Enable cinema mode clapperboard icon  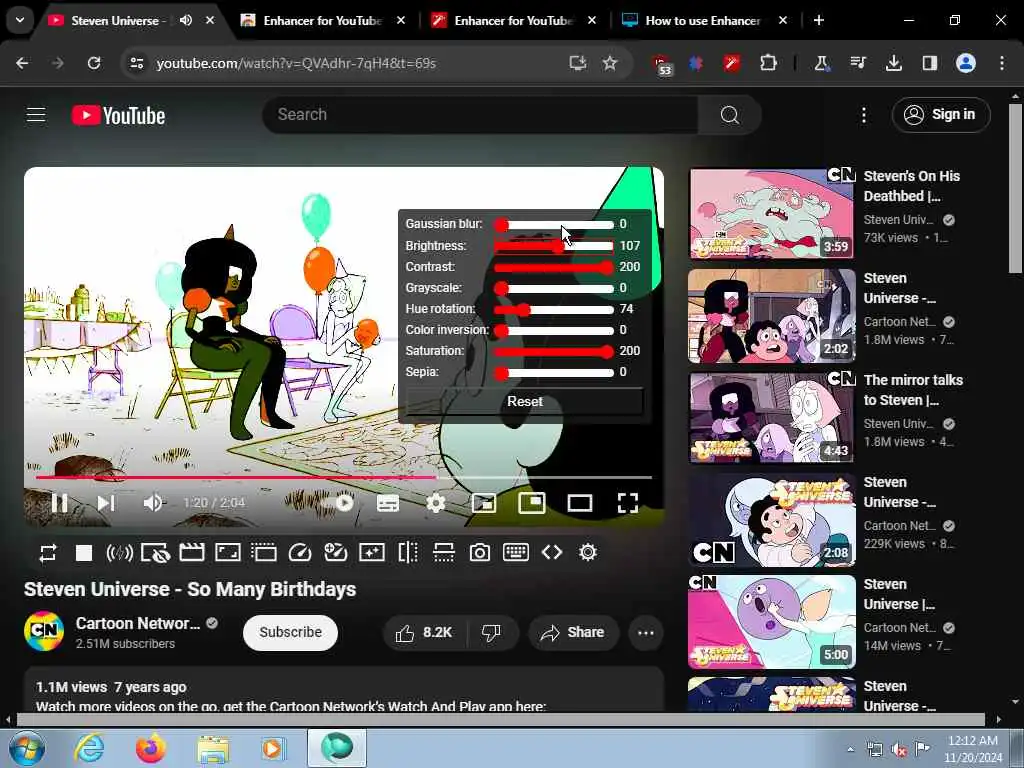192,552
